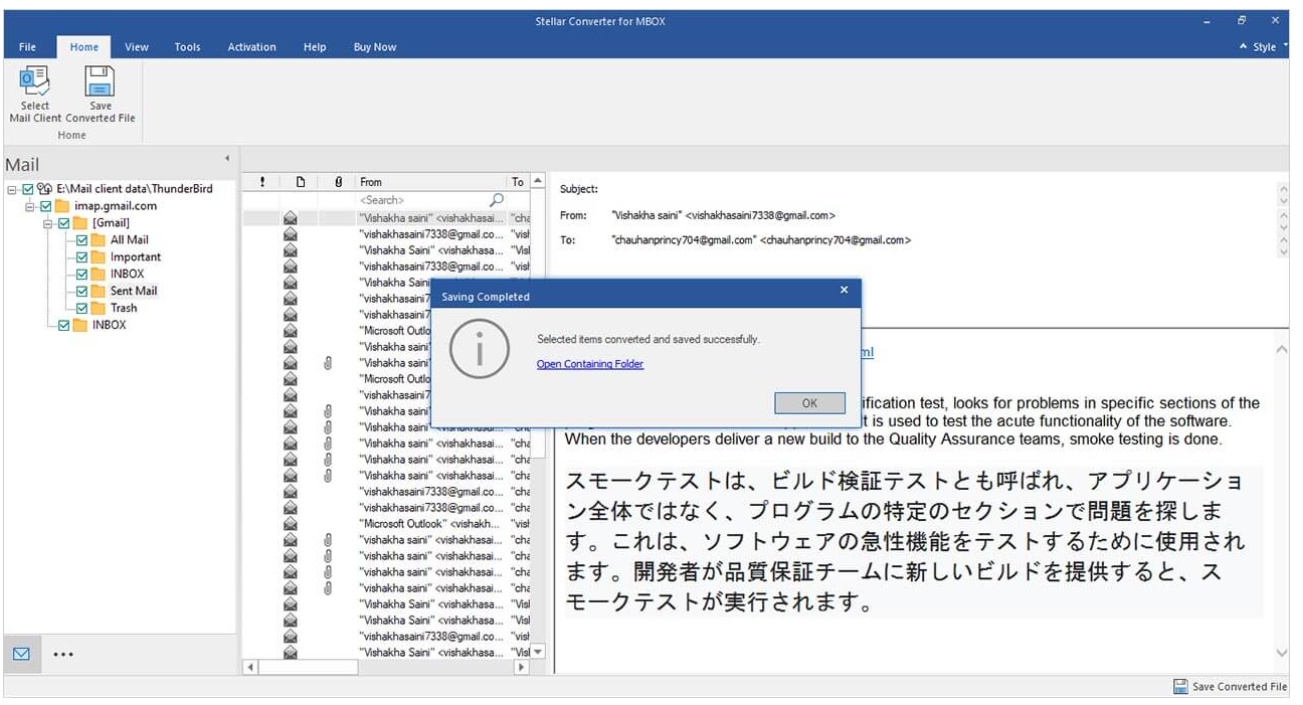Screen dimensions: 1303x705
Task: Click the importance exclamation column header icon
Action: coord(262,182)
